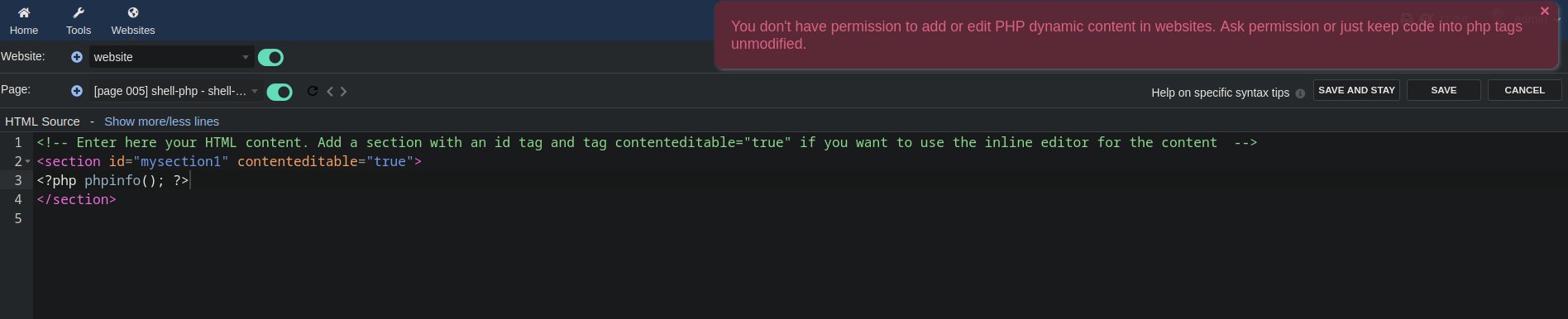Click Show more/less lines link
The image size is (1568, 319).
[161, 121]
